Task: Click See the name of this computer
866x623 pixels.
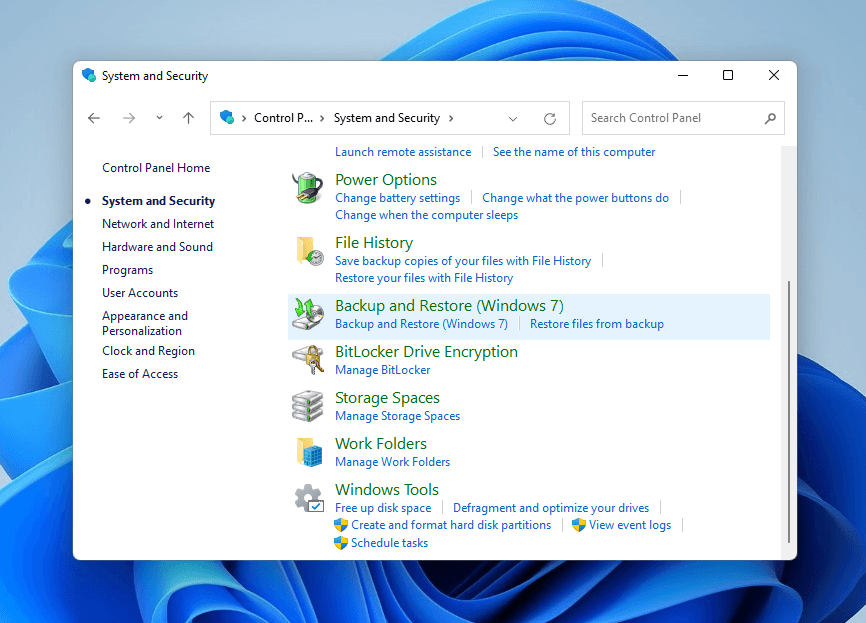Action: 574,152
